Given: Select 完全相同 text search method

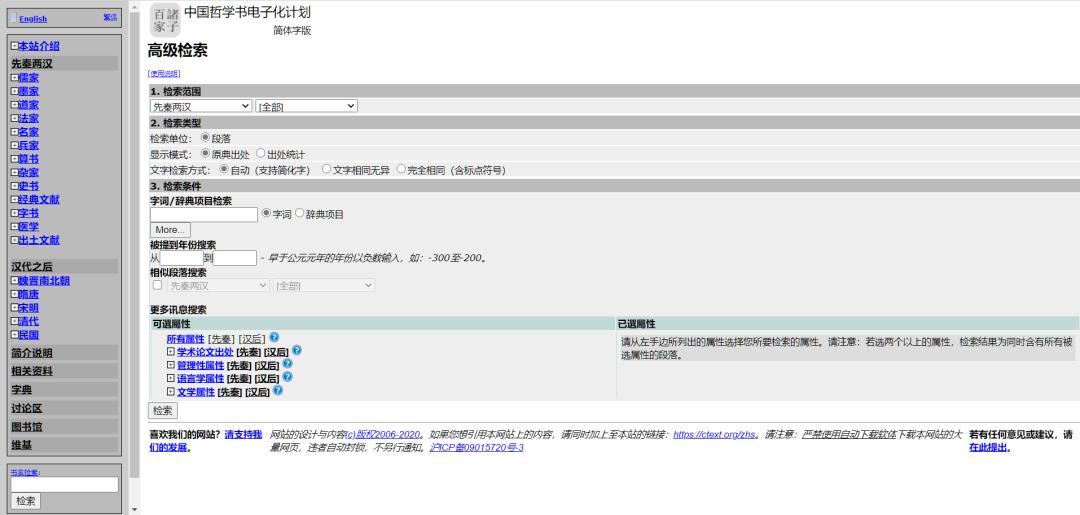Looking at the screenshot, I should click(401, 170).
